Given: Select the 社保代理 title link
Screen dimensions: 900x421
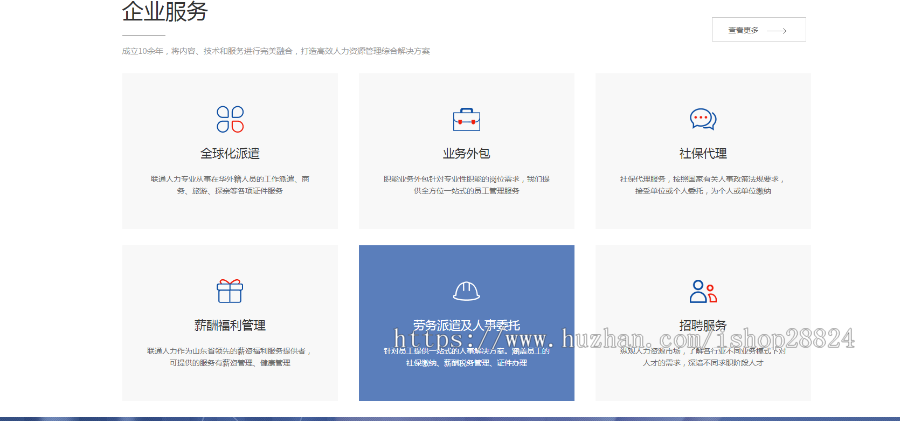Looking at the screenshot, I should coord(703,154).
